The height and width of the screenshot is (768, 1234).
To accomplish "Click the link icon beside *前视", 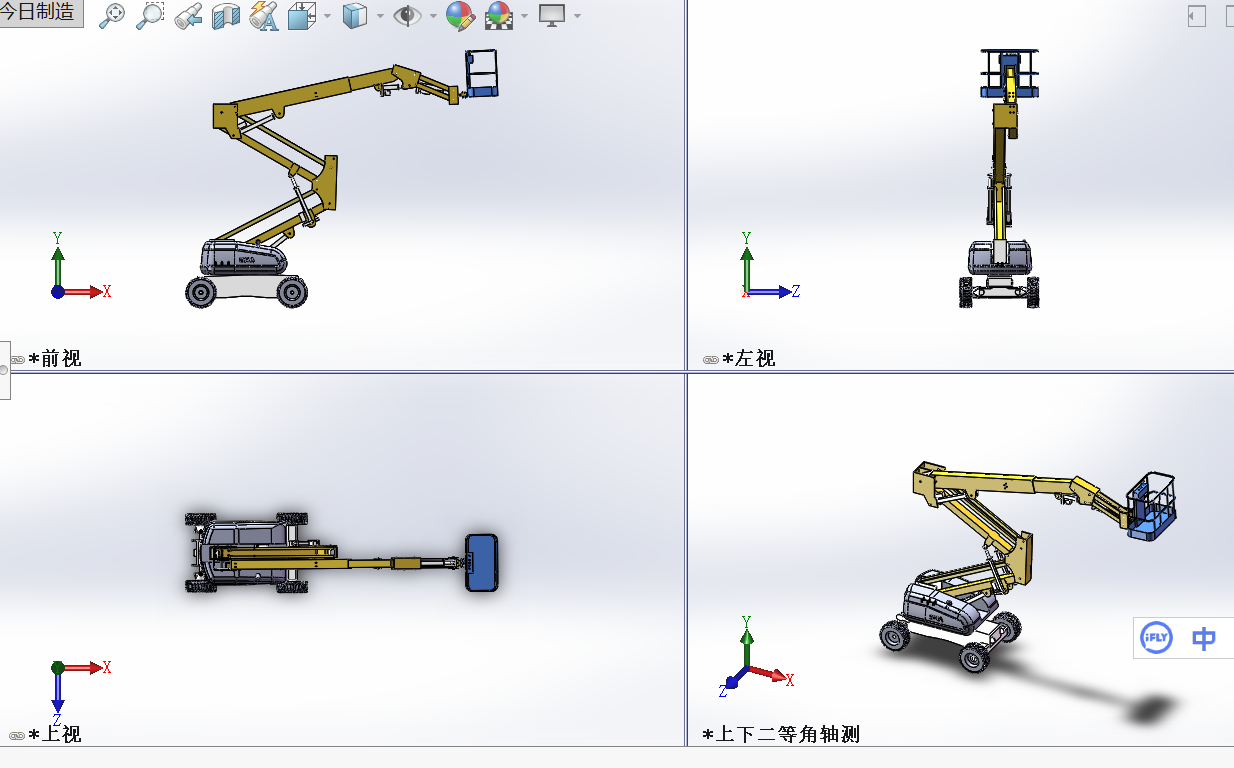I will [x=17, y=359].
